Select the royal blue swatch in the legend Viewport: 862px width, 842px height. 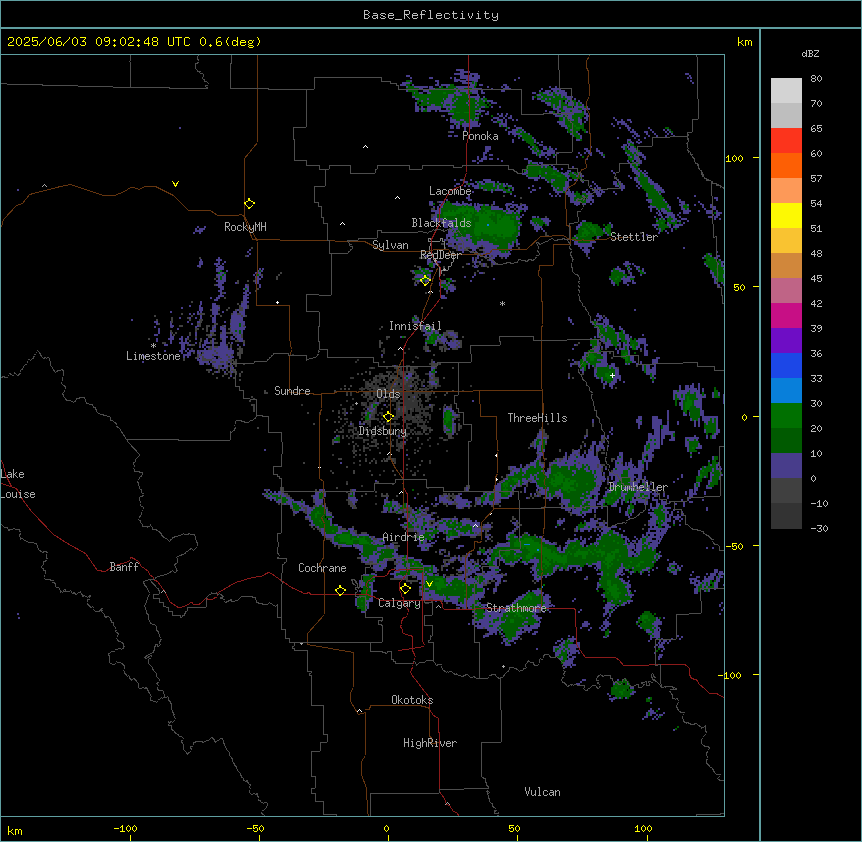click(786, 365)
